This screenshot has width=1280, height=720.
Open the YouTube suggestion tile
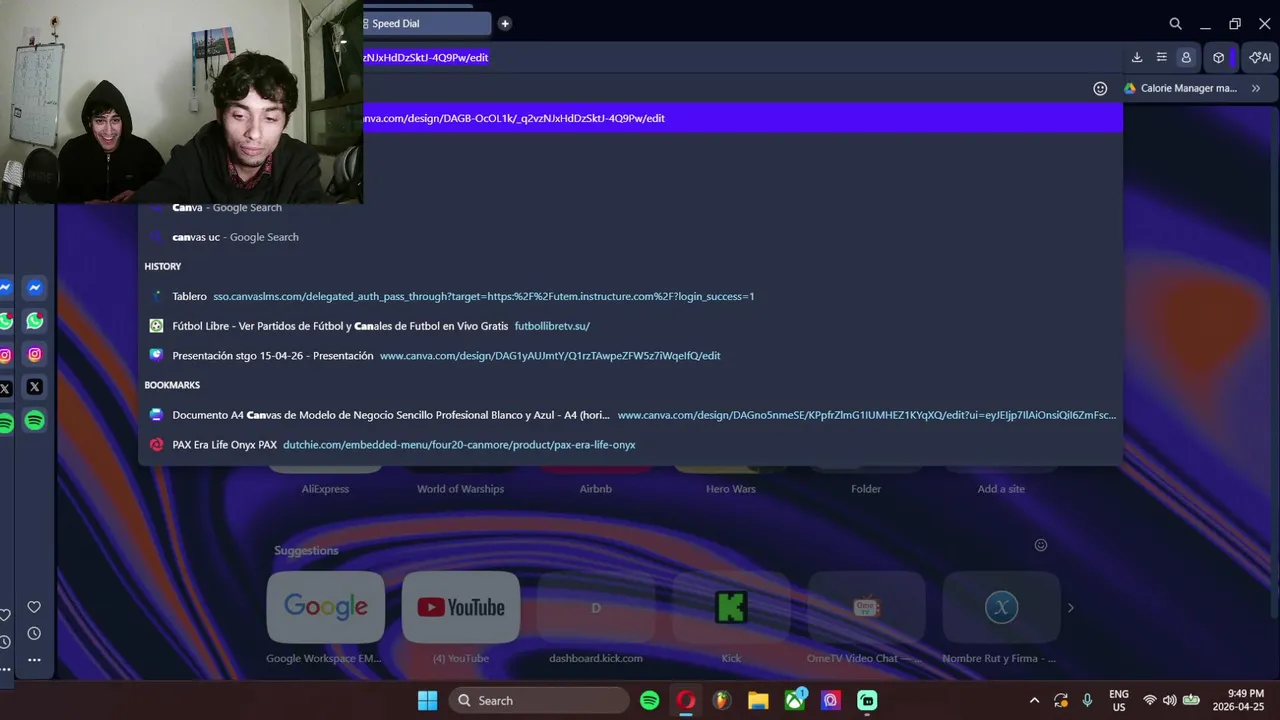(461, 607)
